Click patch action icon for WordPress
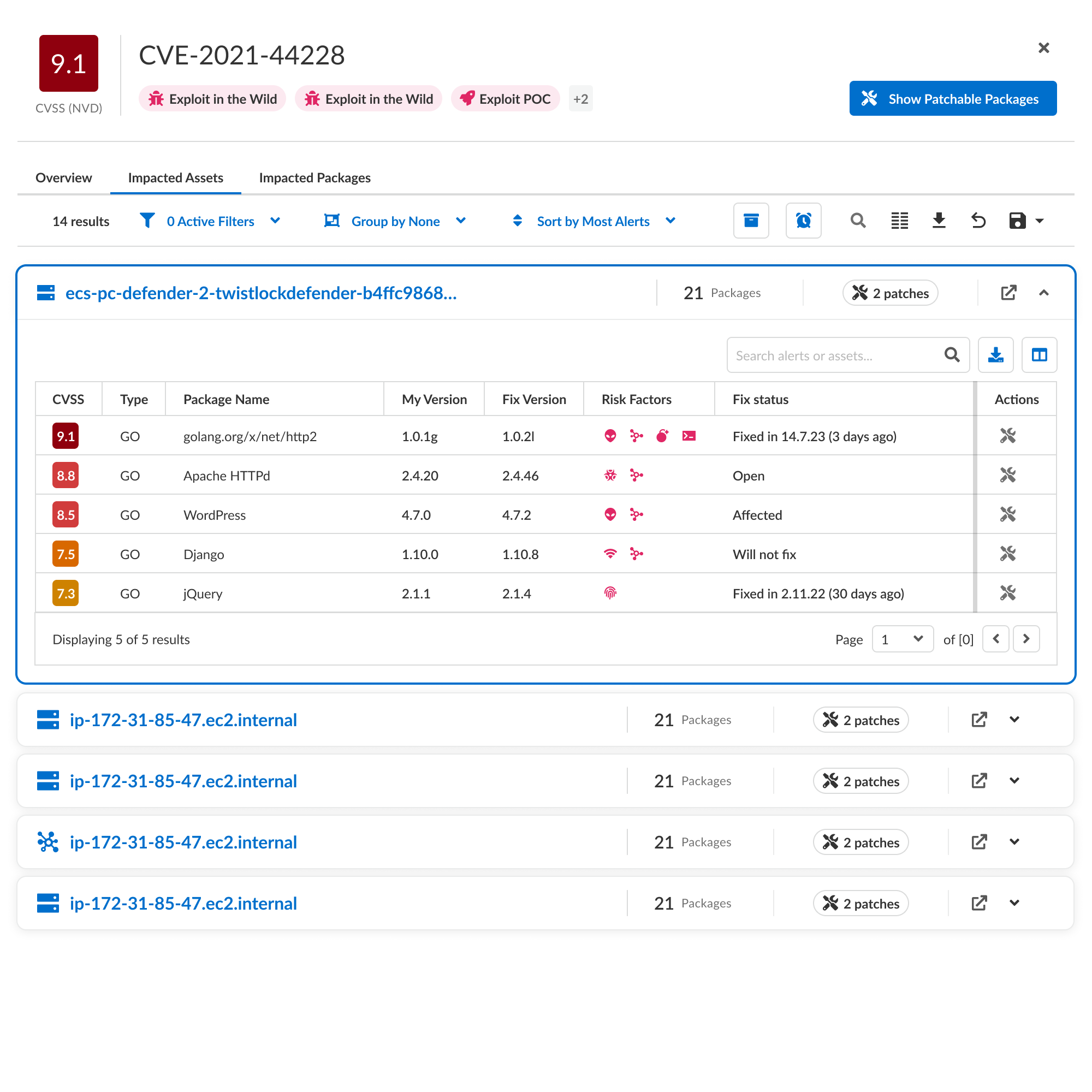 (x=1008, y=514)
